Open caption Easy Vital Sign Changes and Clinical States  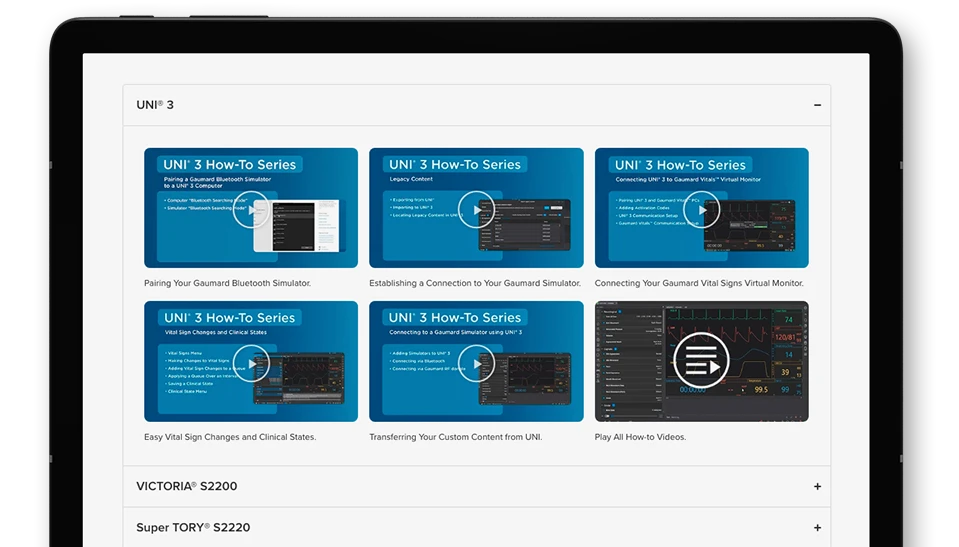[230, 437]
